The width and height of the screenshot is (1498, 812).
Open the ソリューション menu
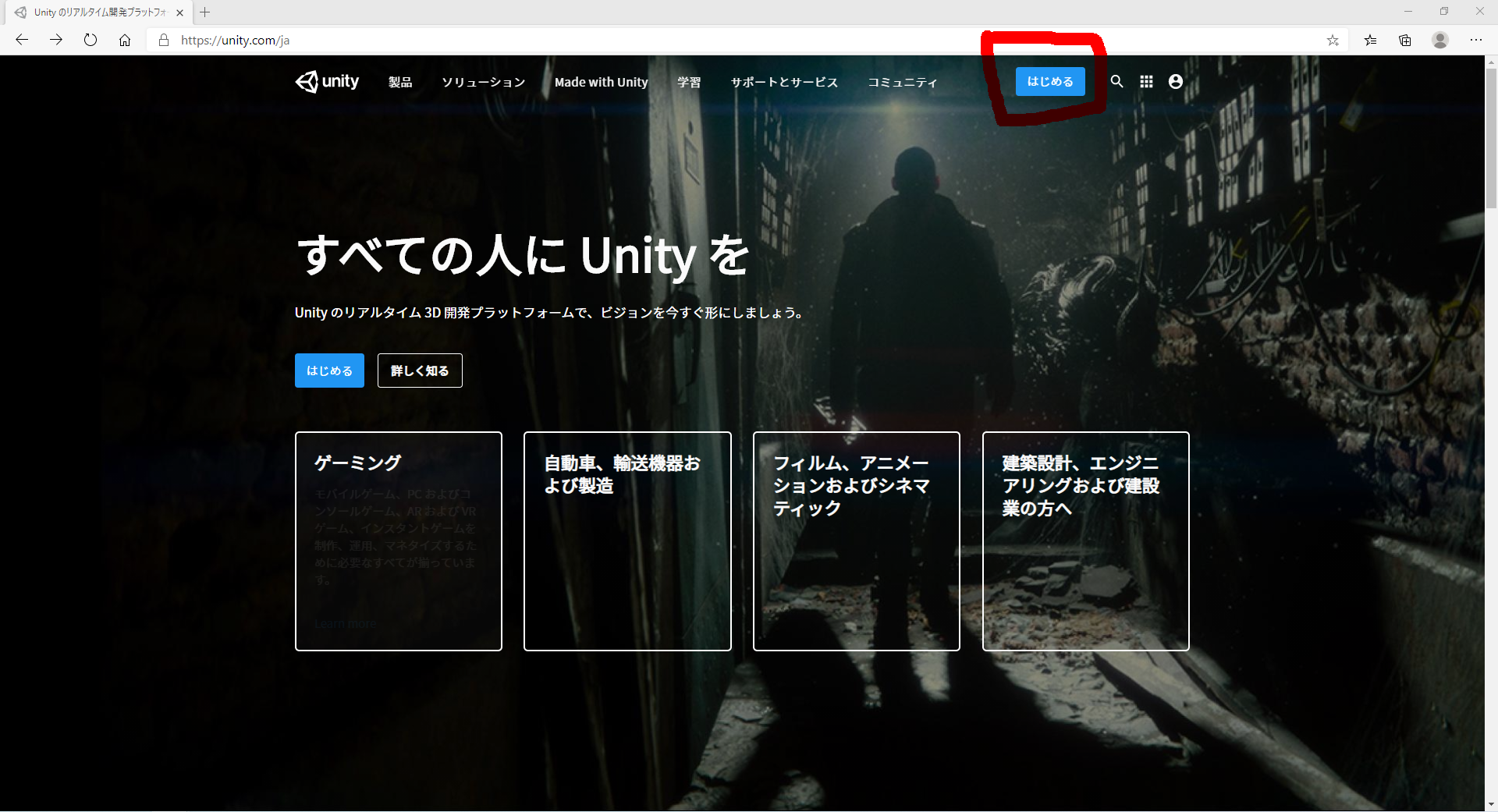click(x=483, y=82)
